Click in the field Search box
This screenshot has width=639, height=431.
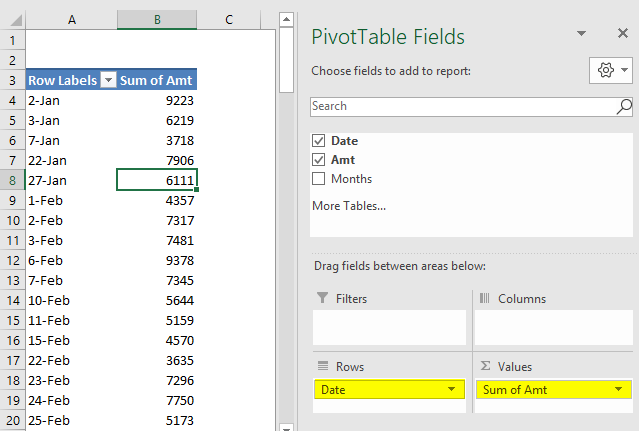click(x=460, y=106)
